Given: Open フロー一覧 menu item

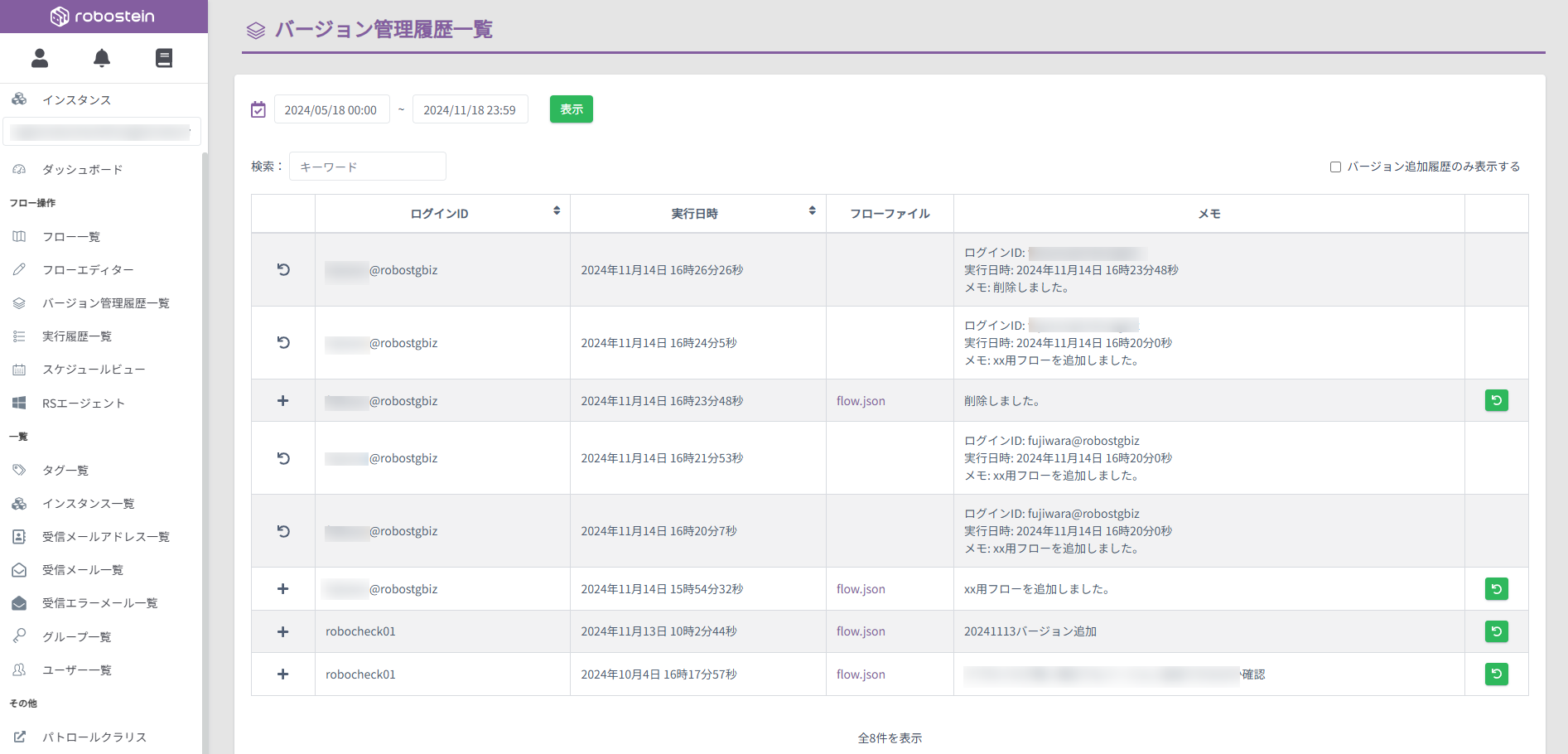Looking at the screenshot, I should tap(70, 236).
